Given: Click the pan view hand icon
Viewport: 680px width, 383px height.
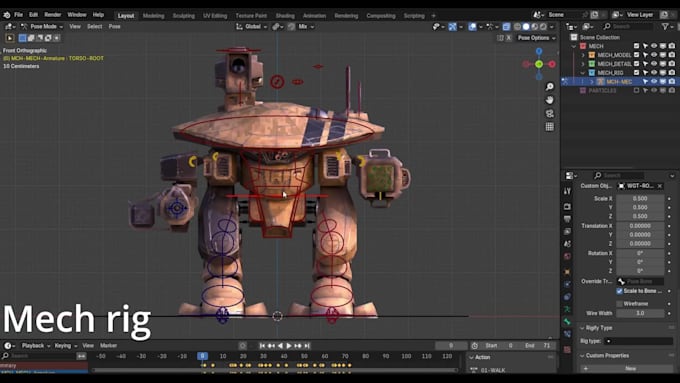Looking at the screenshot, I should (549, 100).
